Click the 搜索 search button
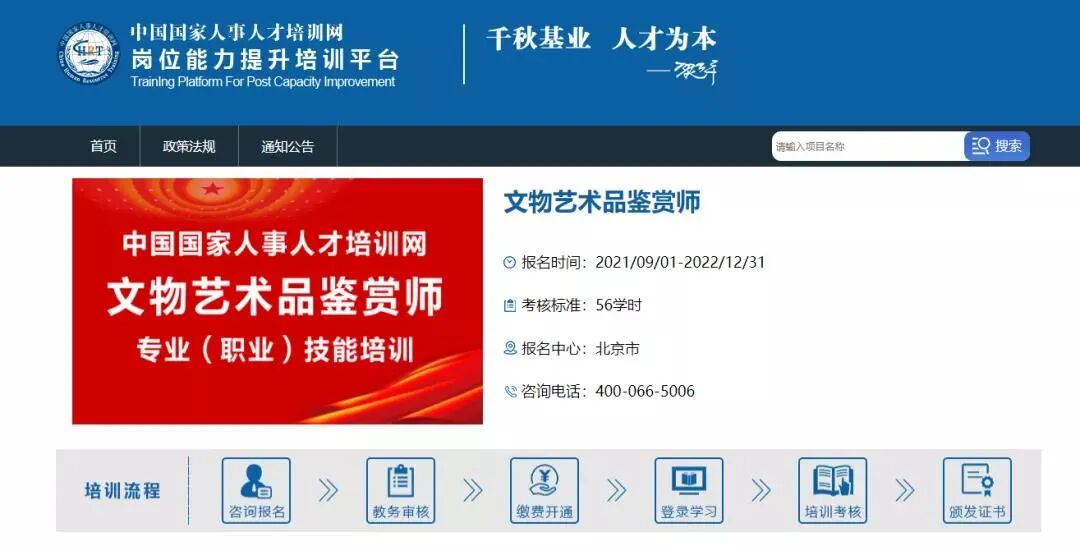 point(997,146)
